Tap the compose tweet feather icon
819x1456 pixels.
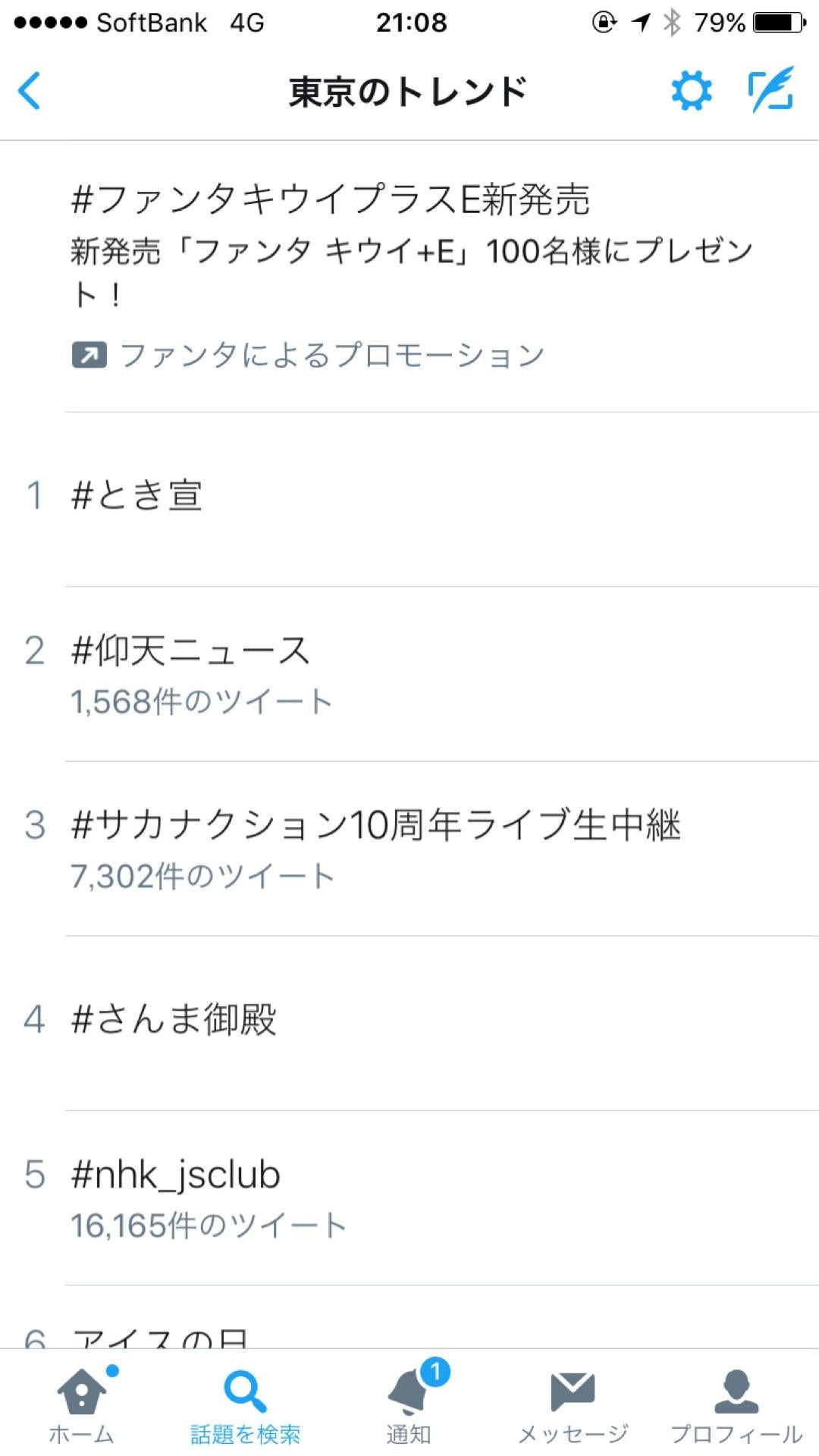(771, 89)
